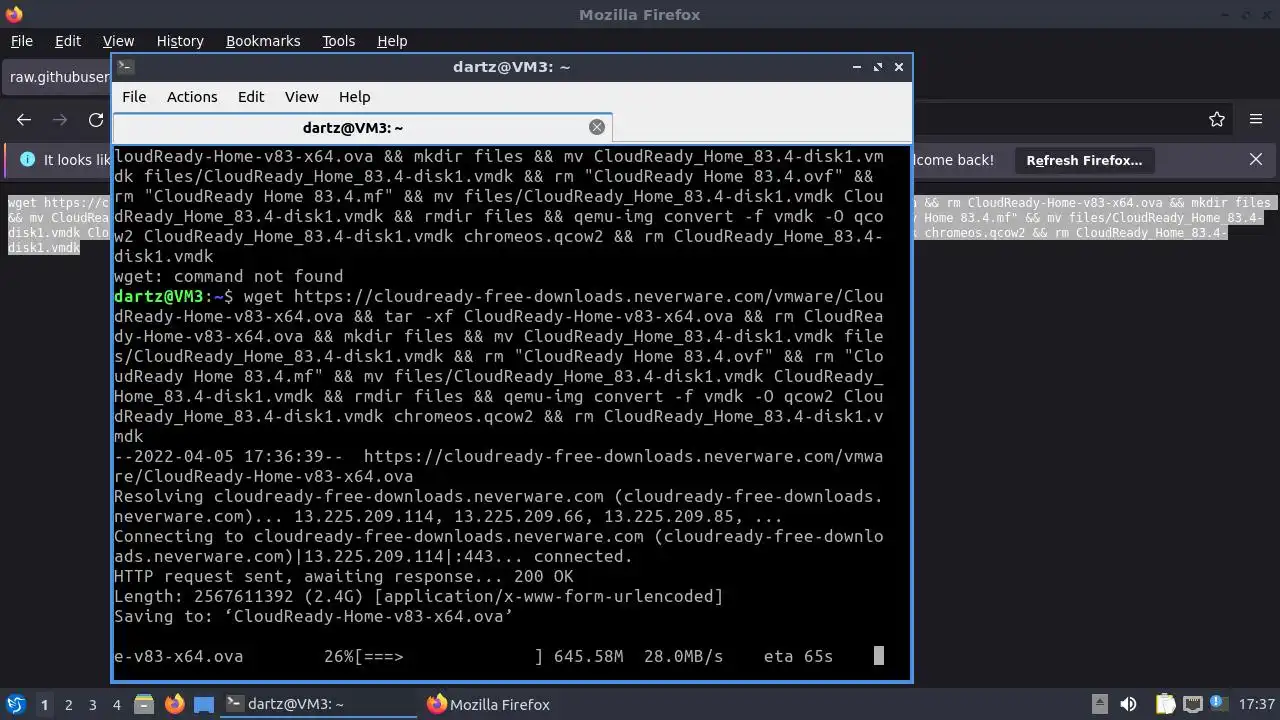
Task: Select the dartz@VM3 terminal tab
Action: point(362,127)
